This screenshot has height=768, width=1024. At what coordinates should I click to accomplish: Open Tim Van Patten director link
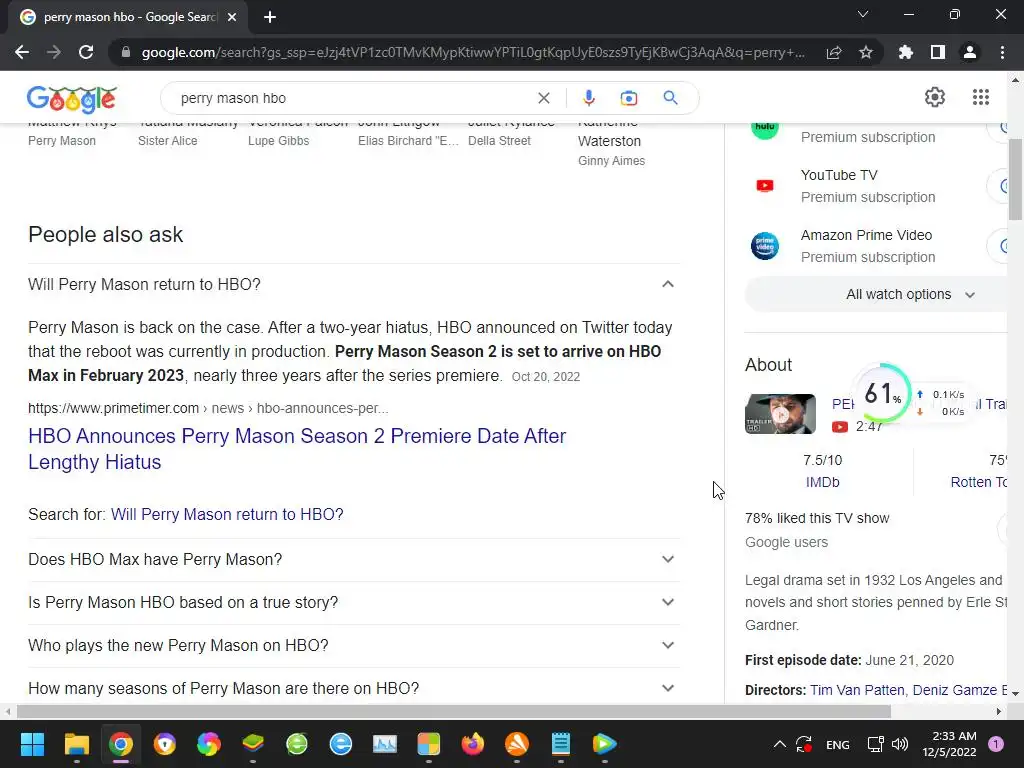click(857, 690)
